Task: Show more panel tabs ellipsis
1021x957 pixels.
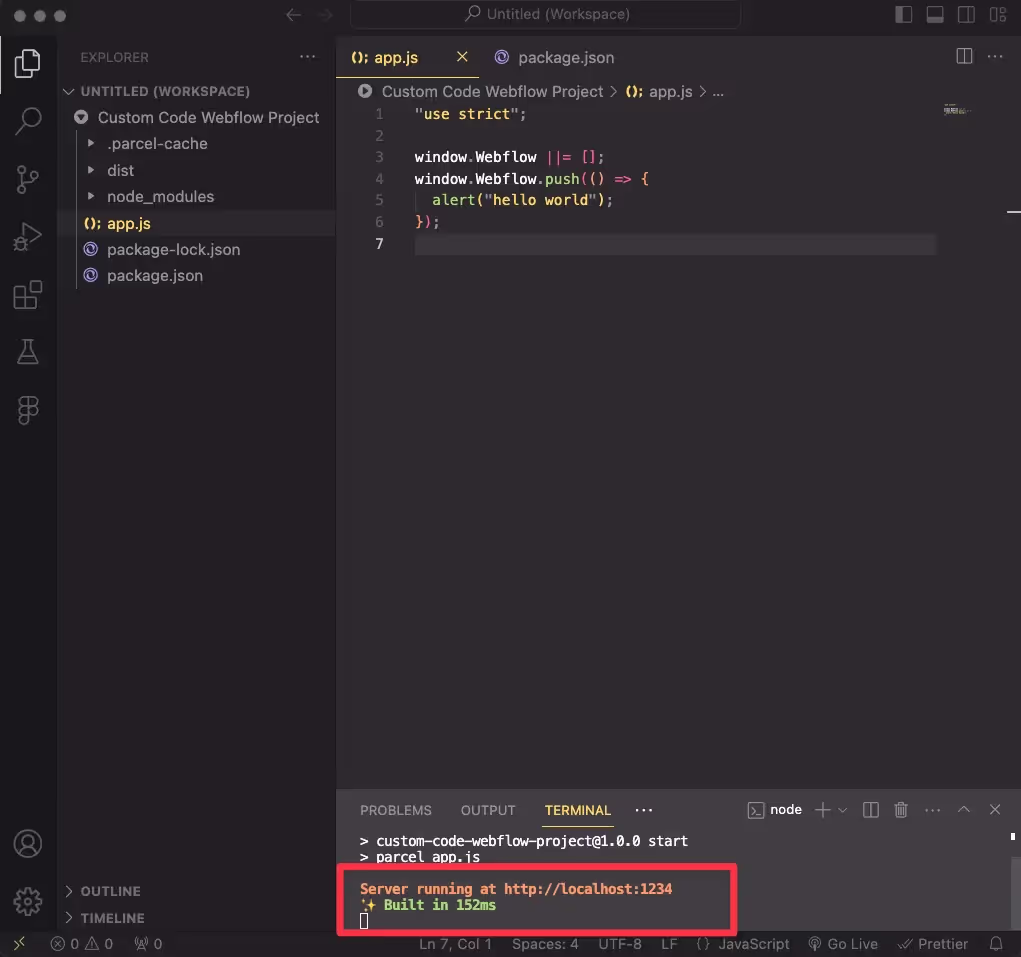Action: click(643, 811)
